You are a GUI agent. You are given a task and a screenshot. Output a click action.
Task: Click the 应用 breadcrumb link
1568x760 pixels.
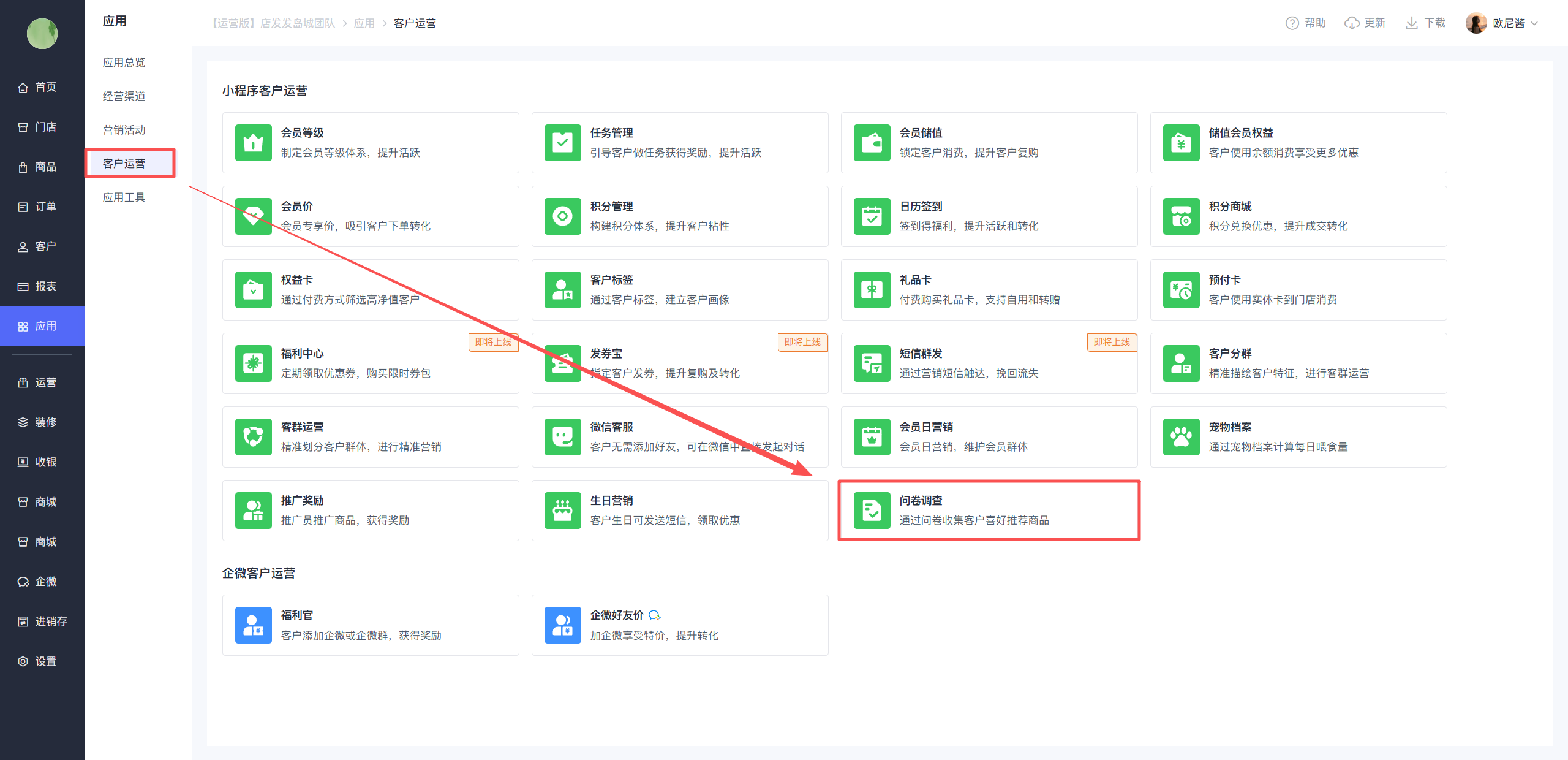(x=364, y=23)
